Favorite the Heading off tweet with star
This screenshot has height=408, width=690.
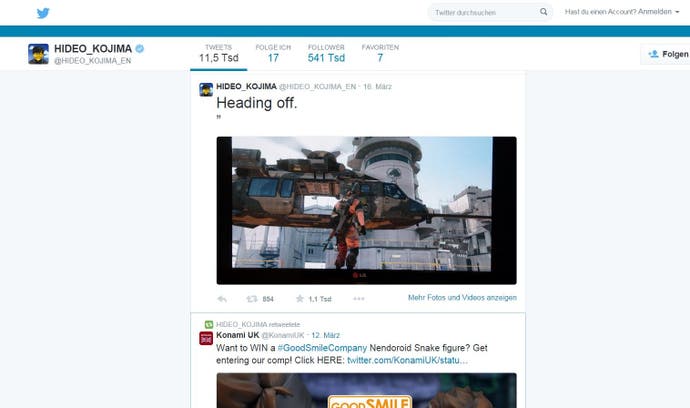point(300,299)
